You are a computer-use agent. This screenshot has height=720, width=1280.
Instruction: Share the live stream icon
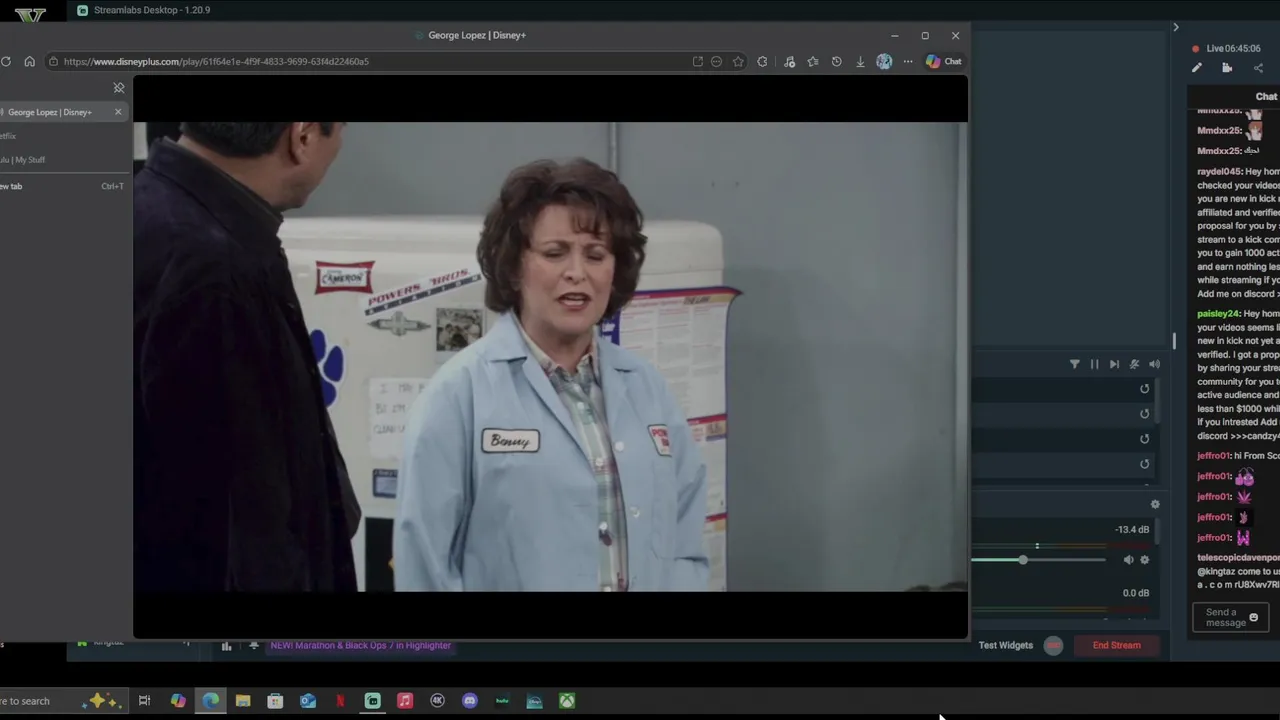[x=1258, y=68]
